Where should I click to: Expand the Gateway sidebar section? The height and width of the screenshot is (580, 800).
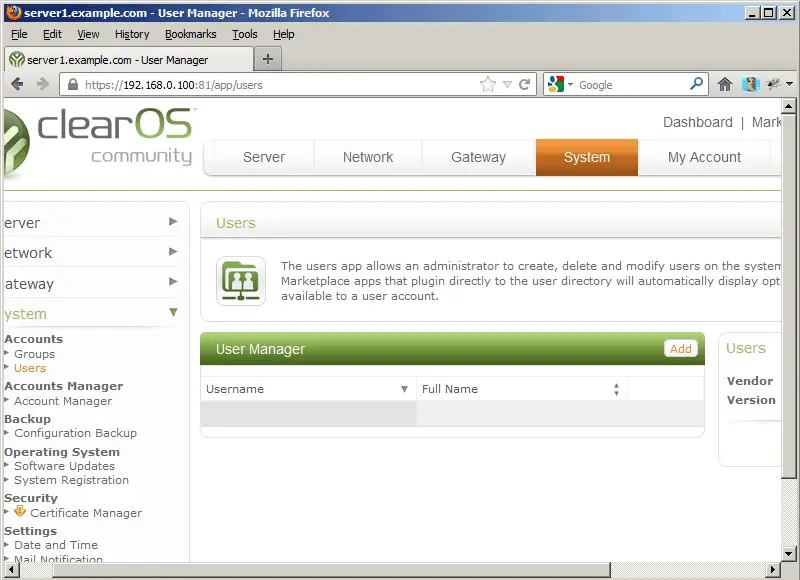(x=173, y=282)
